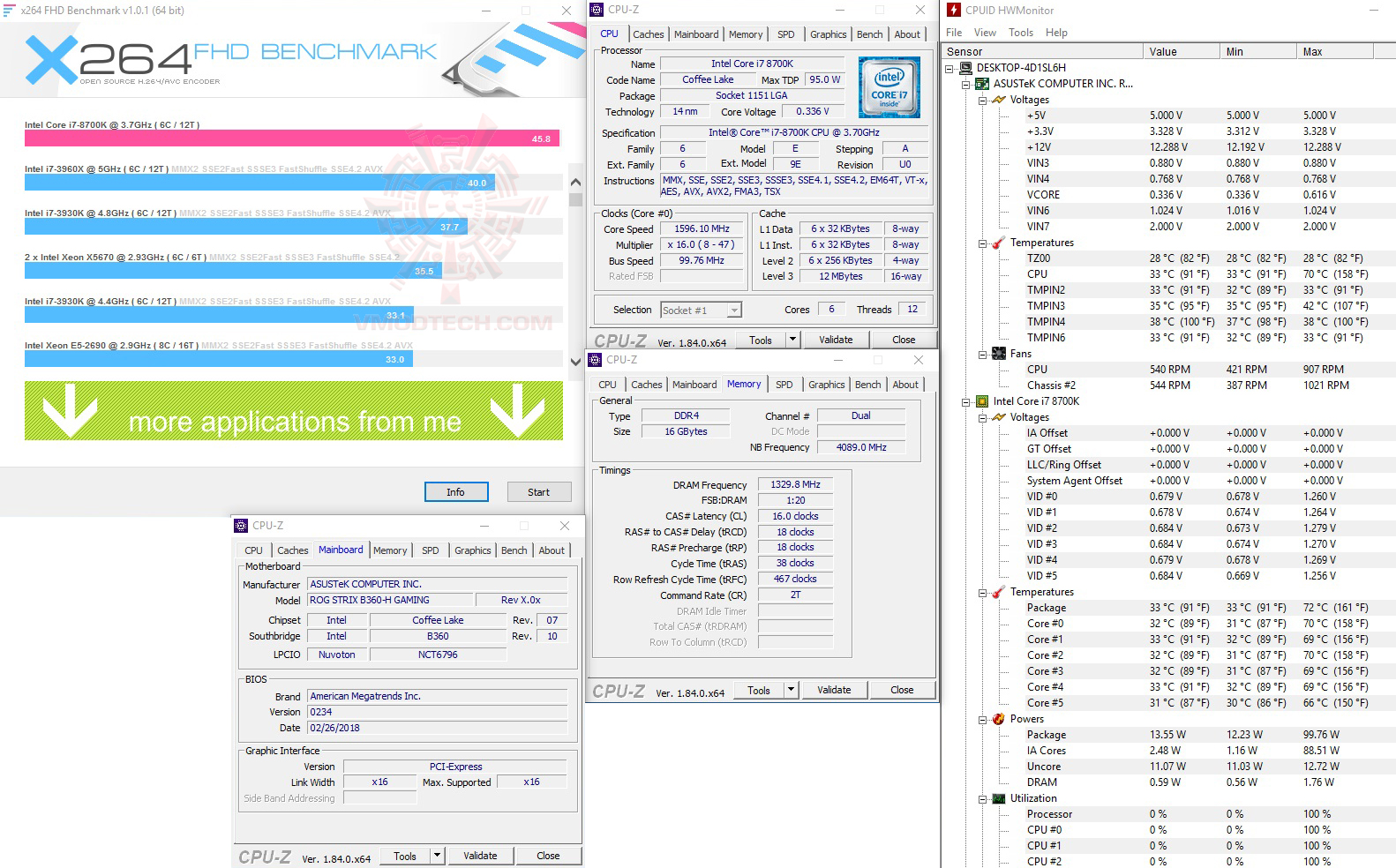The width and height of the screenshot is (1396, 868).
Task: Click the thermometer icon under Intel Core i7 Temperatures
Action: 999,592
